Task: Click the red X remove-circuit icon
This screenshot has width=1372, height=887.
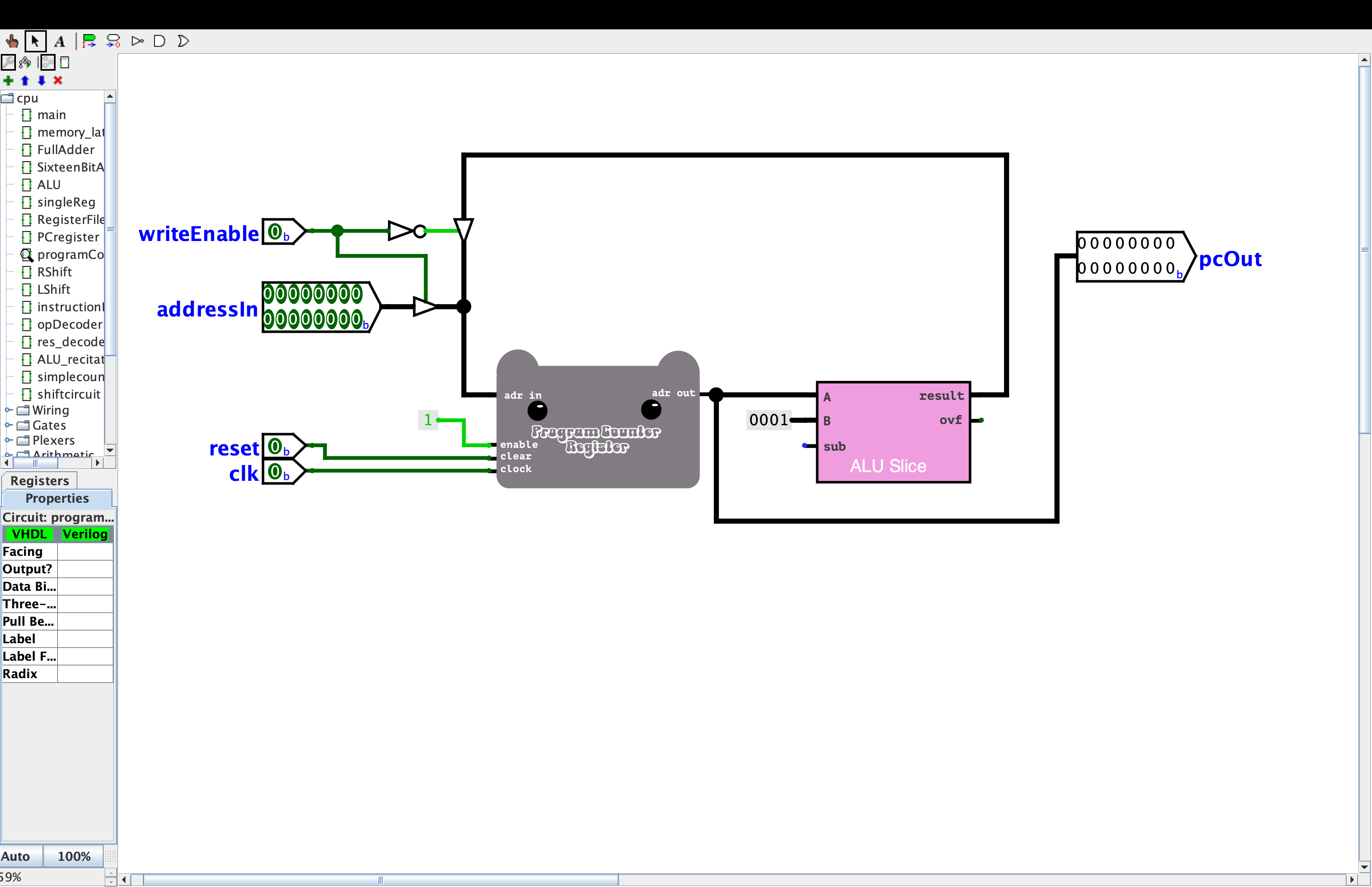Action: click(x=58, y=80)
